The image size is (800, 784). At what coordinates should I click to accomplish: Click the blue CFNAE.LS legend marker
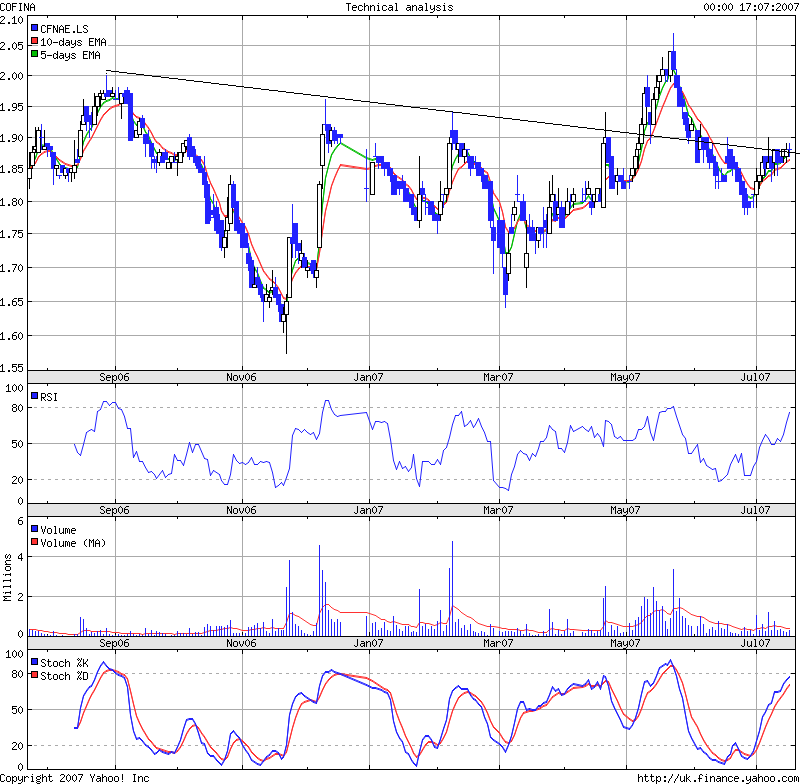(35, 30)
